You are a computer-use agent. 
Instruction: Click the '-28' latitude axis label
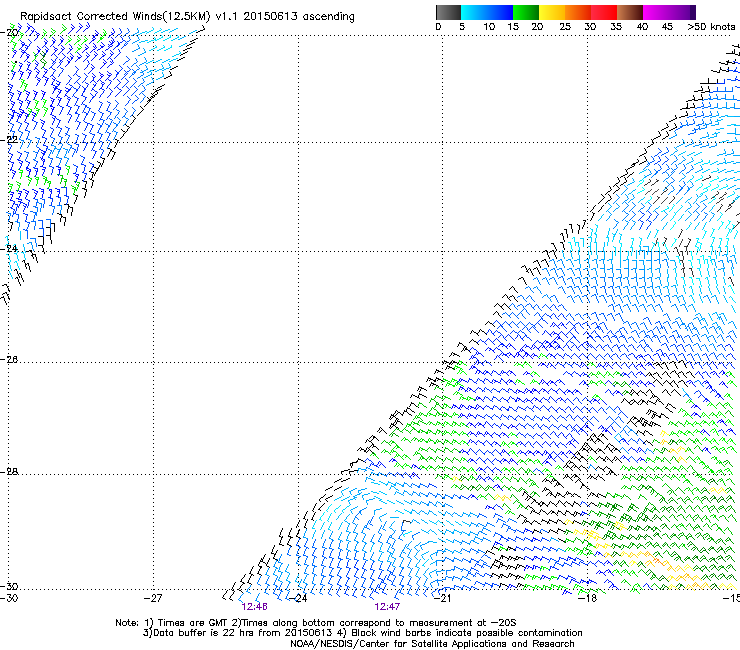[x=9, y=472]
